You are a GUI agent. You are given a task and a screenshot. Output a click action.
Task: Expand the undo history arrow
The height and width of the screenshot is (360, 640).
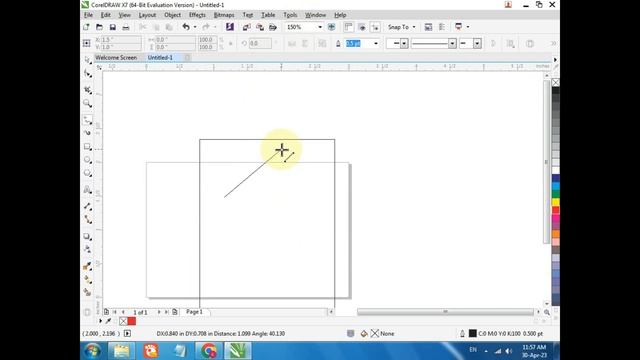click(x=195, y=27)
